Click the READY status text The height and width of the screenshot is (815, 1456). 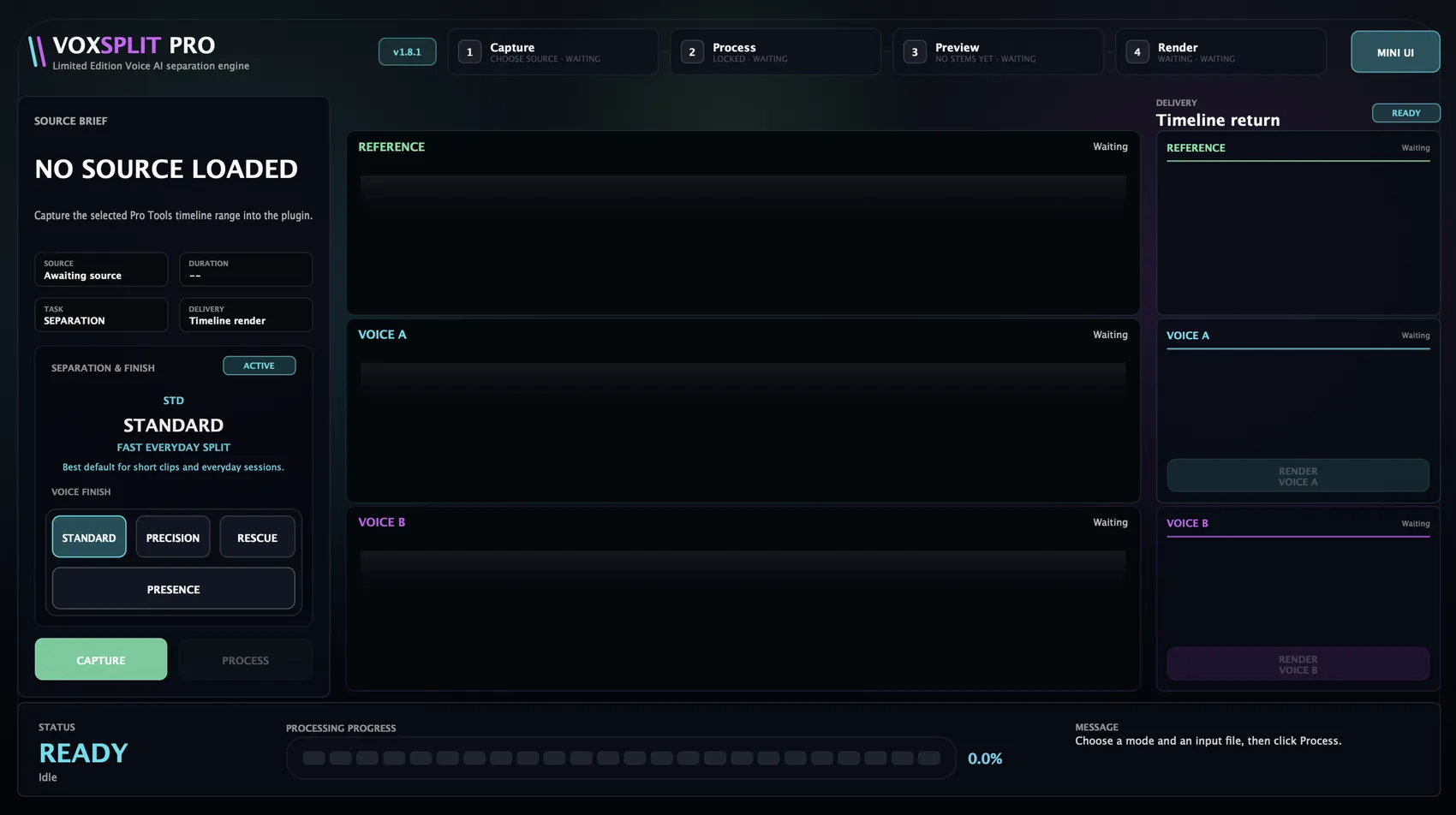coord(83,753)
